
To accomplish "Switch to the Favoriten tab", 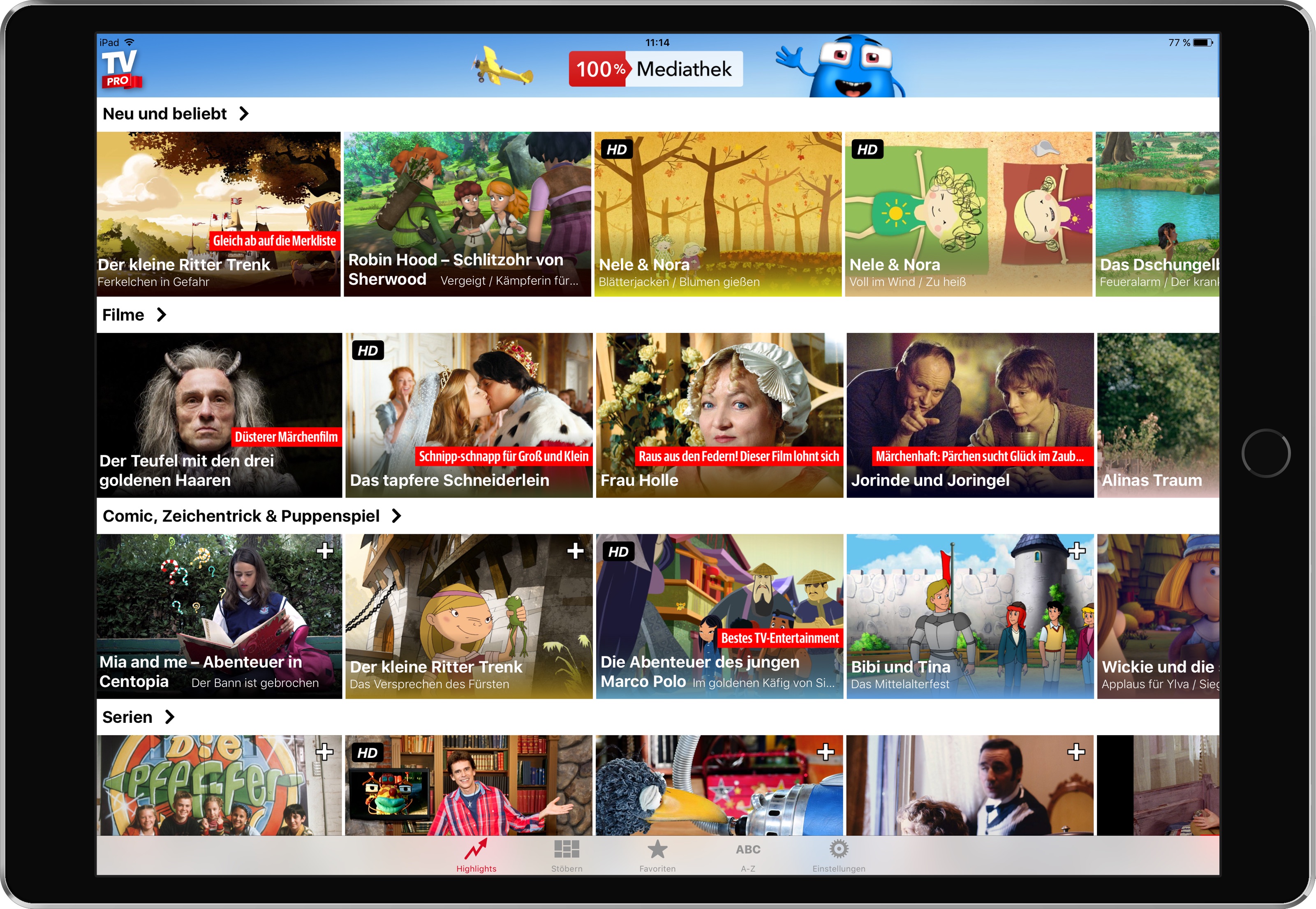I will [x=657, y=856].
